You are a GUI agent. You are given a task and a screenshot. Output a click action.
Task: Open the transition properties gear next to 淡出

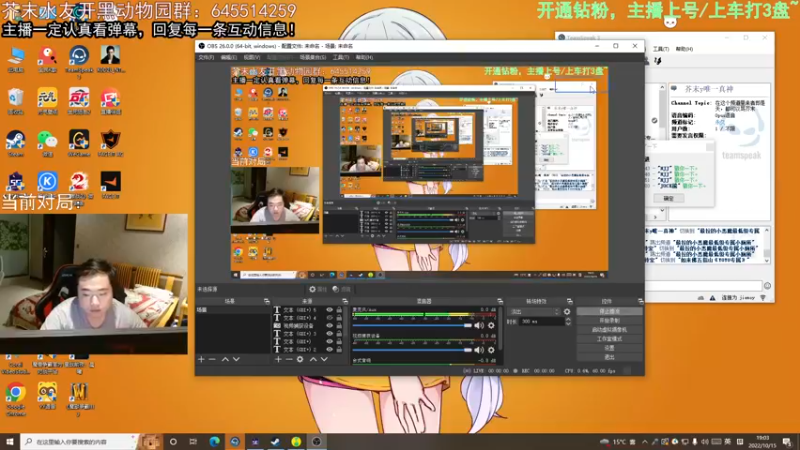567,311
